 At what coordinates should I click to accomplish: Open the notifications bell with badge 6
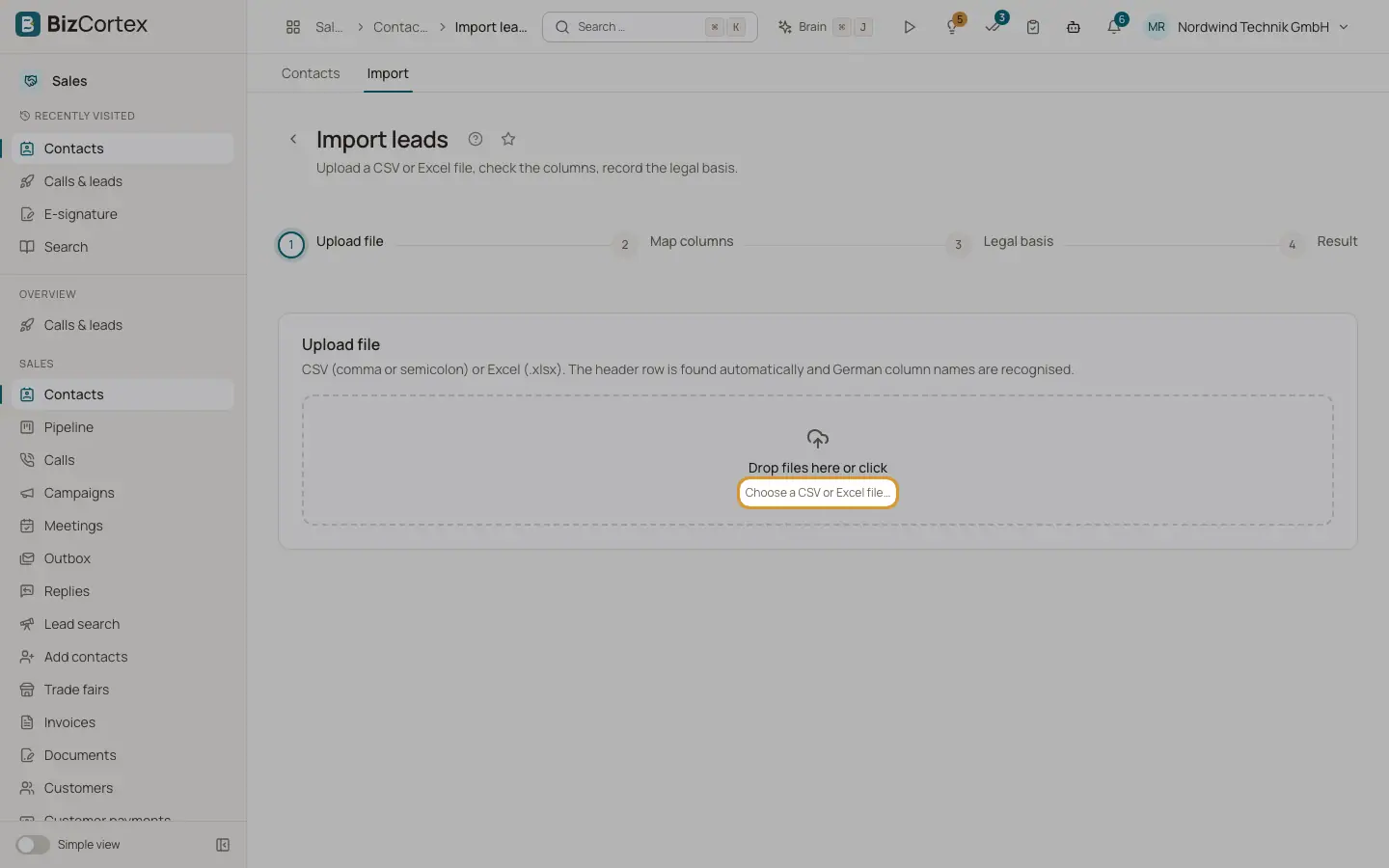[1115, 26]
